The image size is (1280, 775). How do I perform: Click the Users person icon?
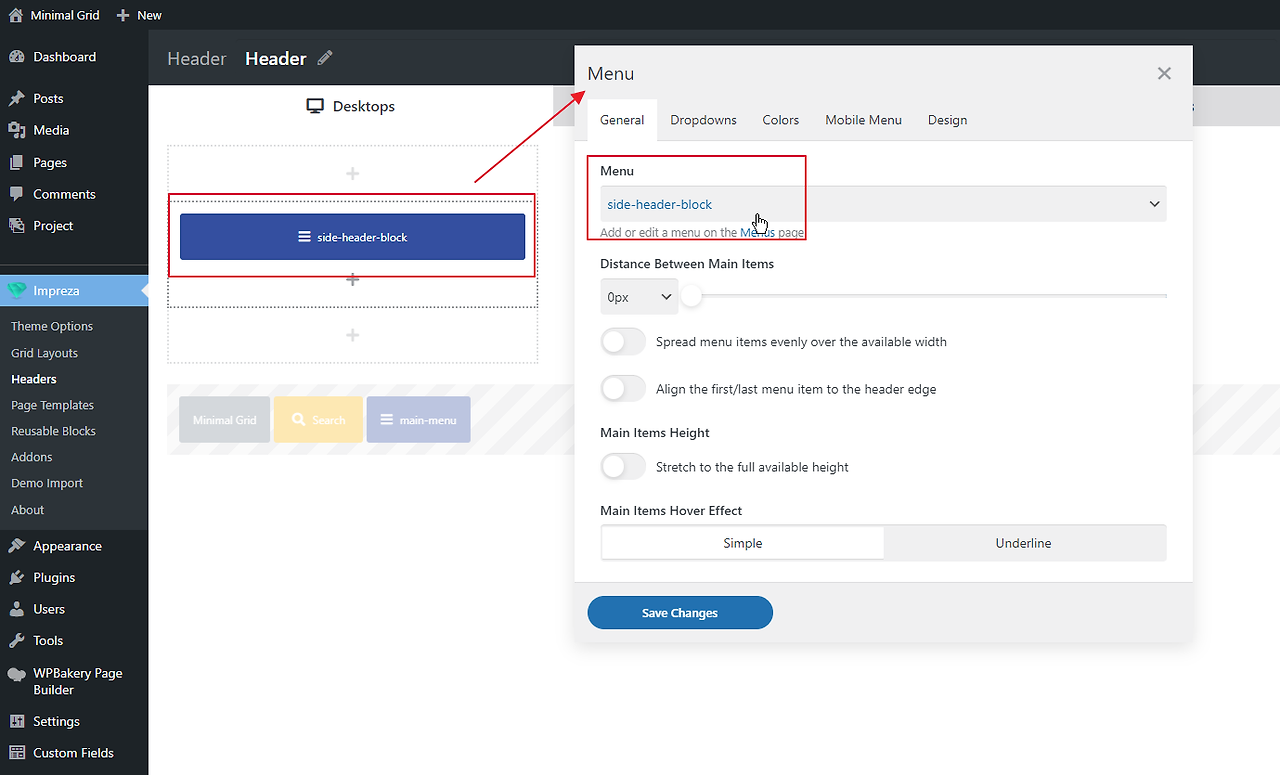[x=16, y=609]
